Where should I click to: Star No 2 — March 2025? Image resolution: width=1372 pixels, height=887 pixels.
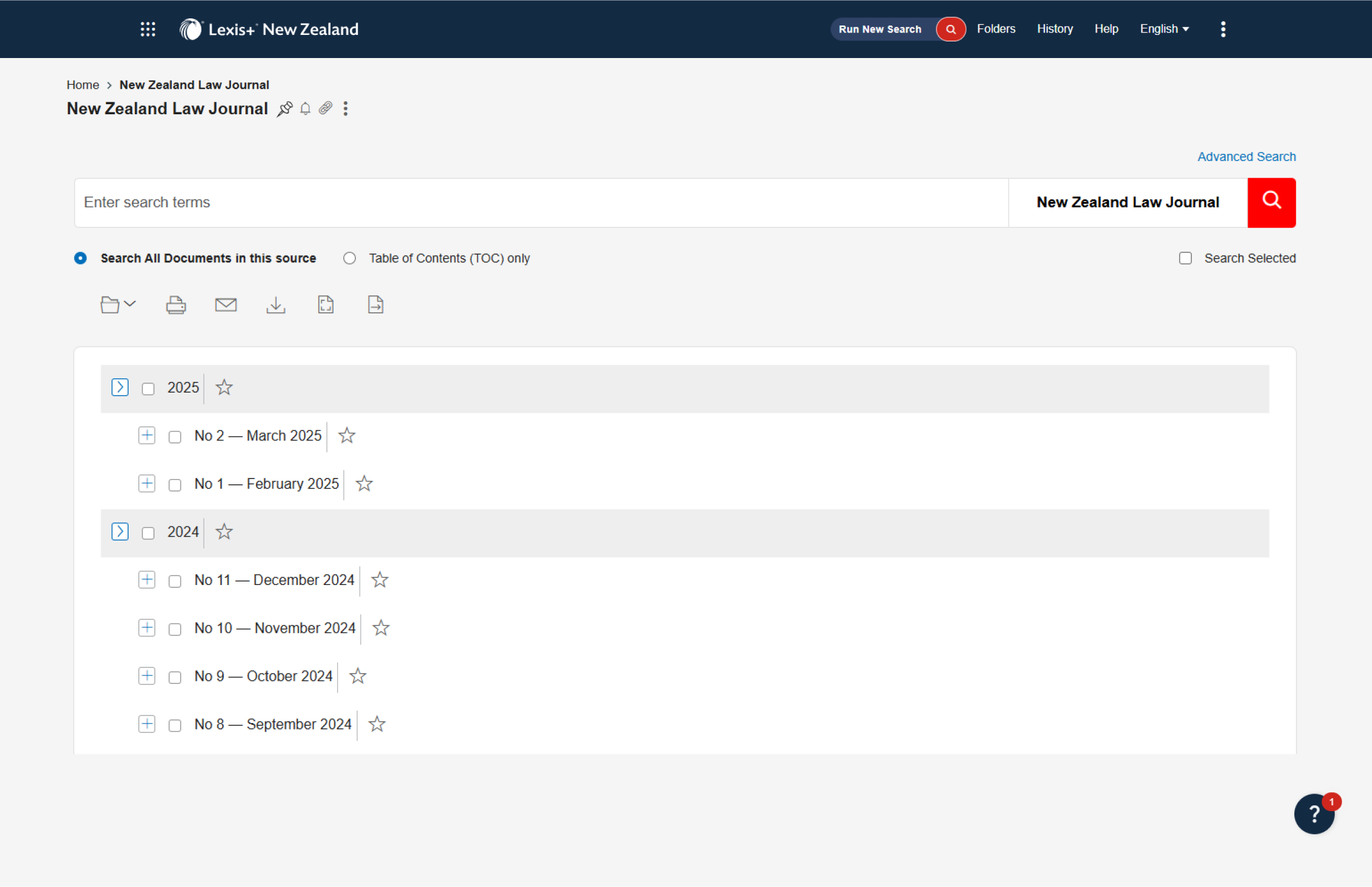click(347, 436)
